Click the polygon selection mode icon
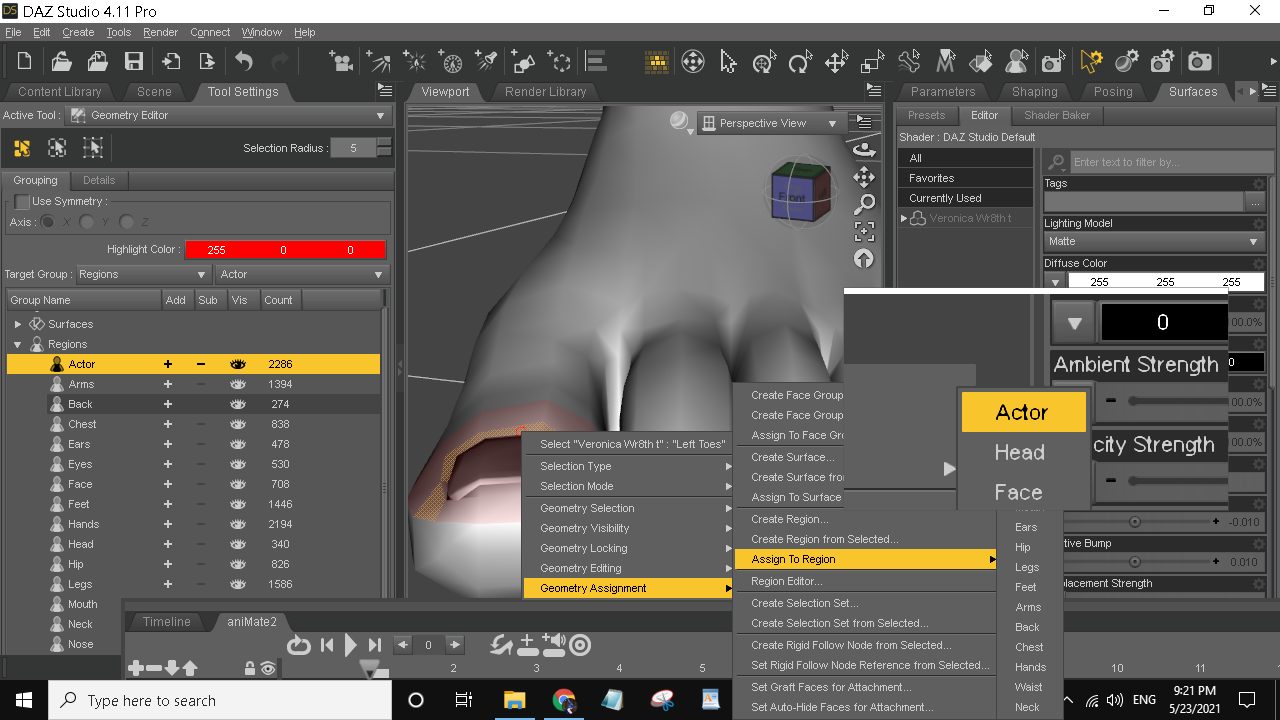Image resolution: width=1280 pixels, height=720 pixels. (22, 148)
